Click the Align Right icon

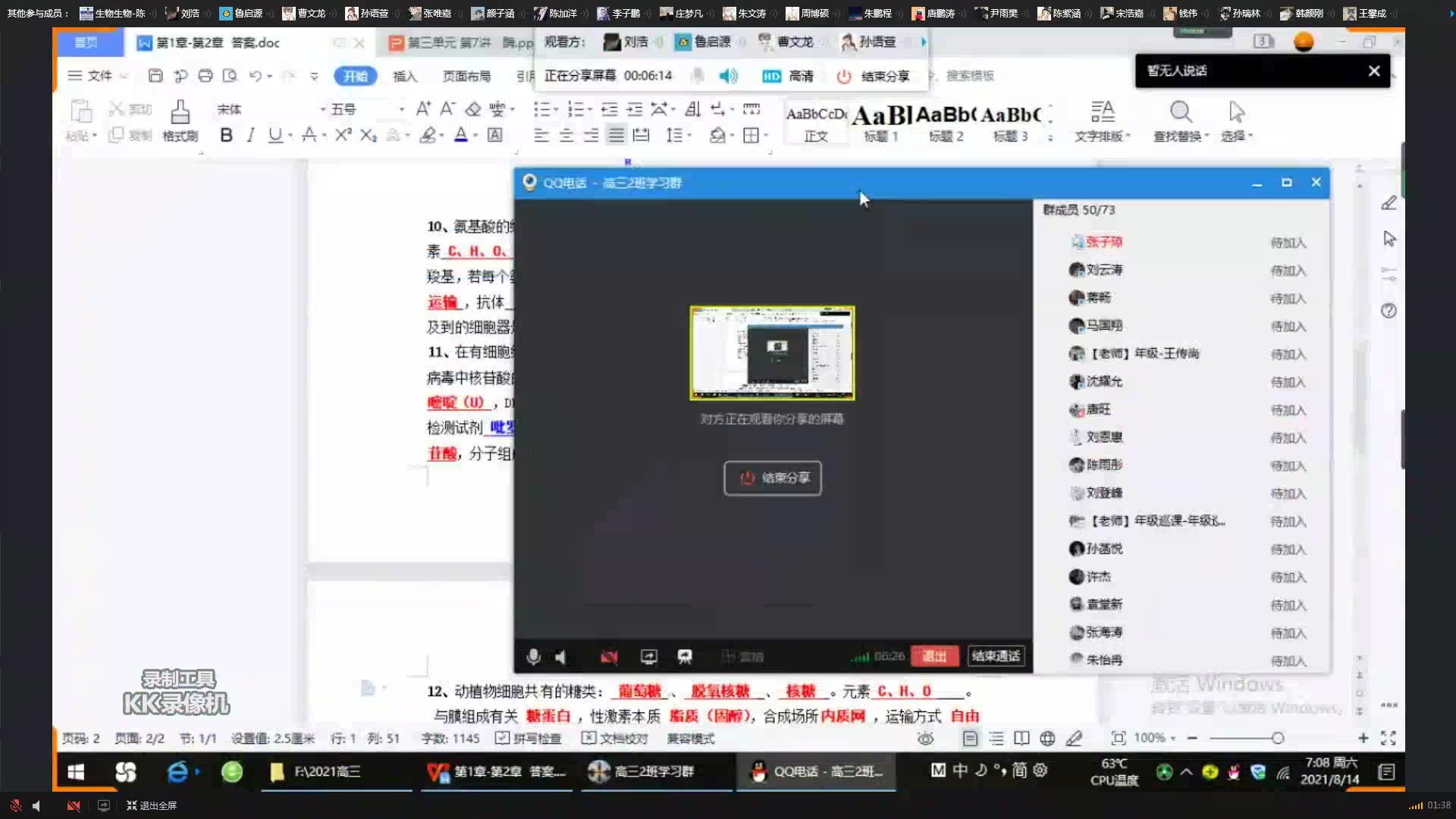pos(591,135)
